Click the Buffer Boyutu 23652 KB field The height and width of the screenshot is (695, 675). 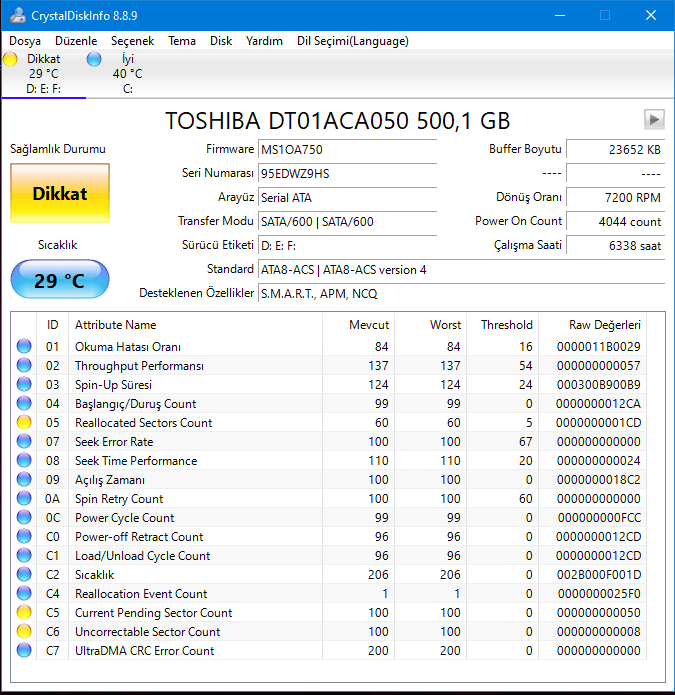(x=615, y=149)
